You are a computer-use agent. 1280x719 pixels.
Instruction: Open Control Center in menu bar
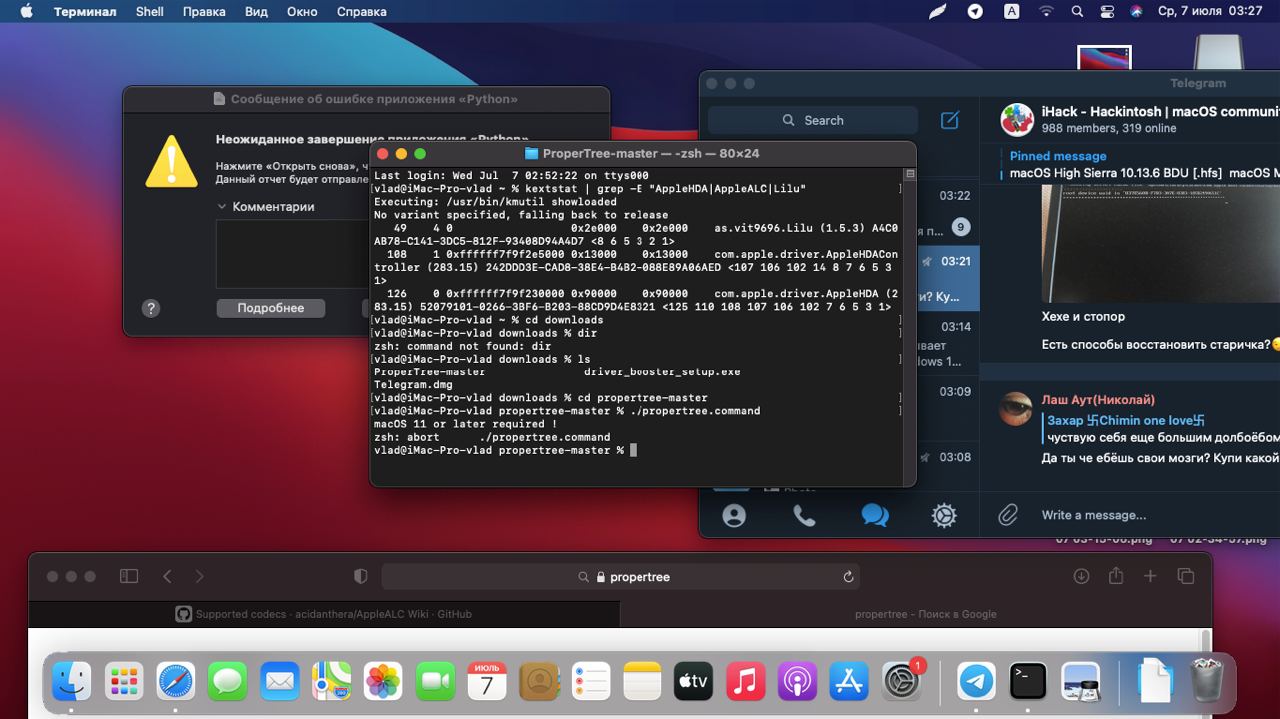point(1106,12)
